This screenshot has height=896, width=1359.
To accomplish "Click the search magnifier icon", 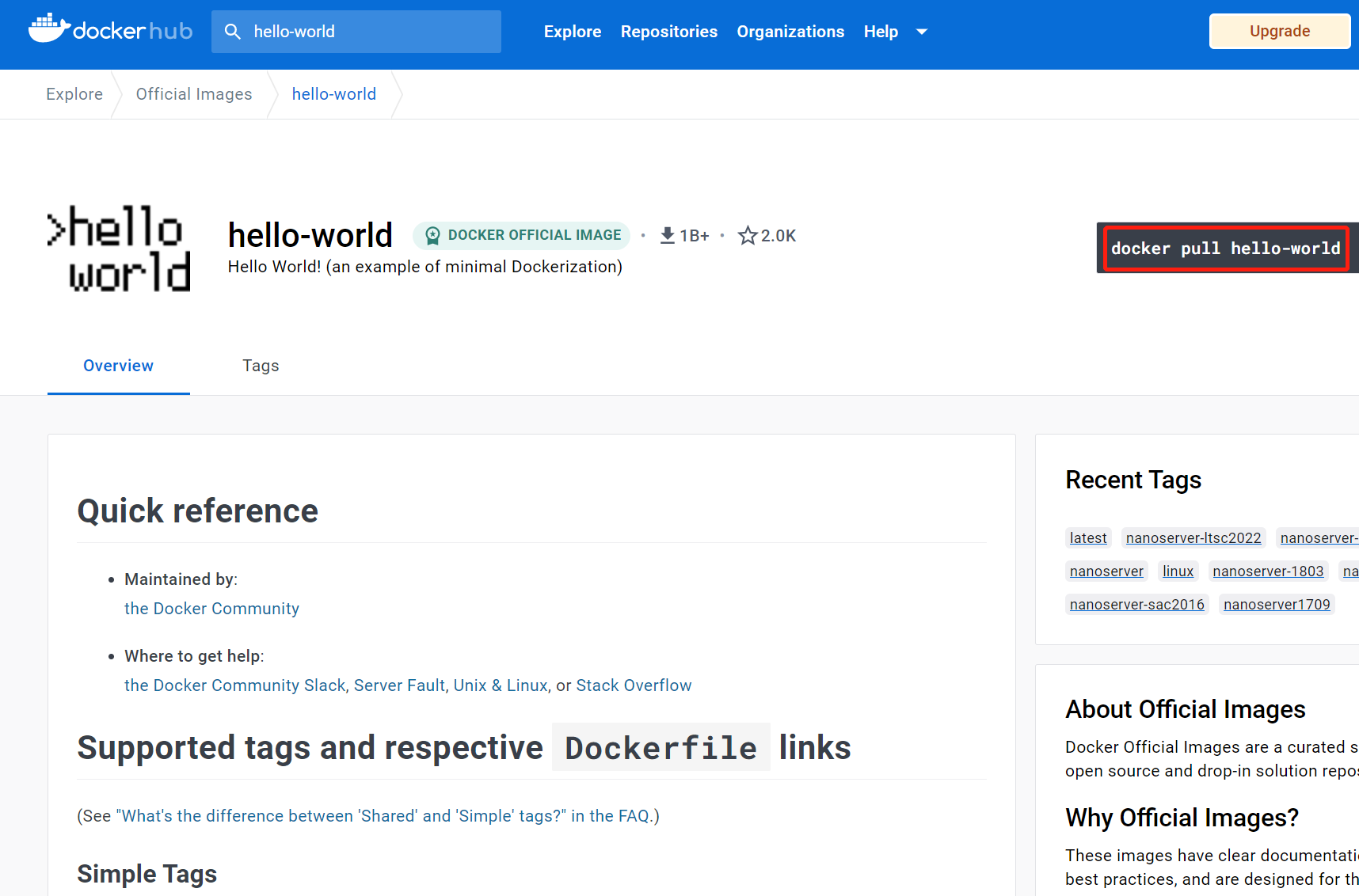I will (233, 32).
